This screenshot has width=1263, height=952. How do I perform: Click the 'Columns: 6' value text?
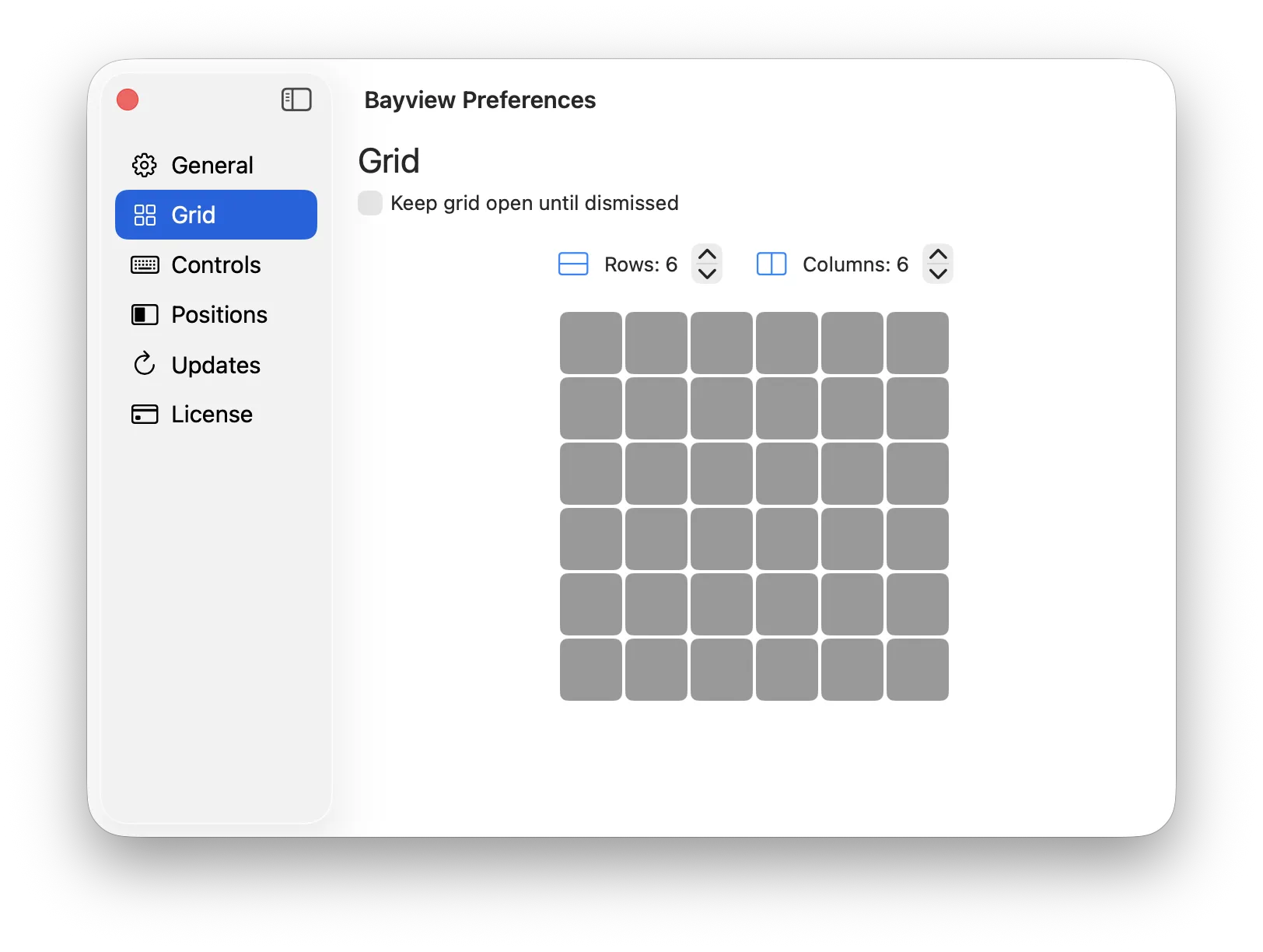pyautogui.click(x=855, y=264)
